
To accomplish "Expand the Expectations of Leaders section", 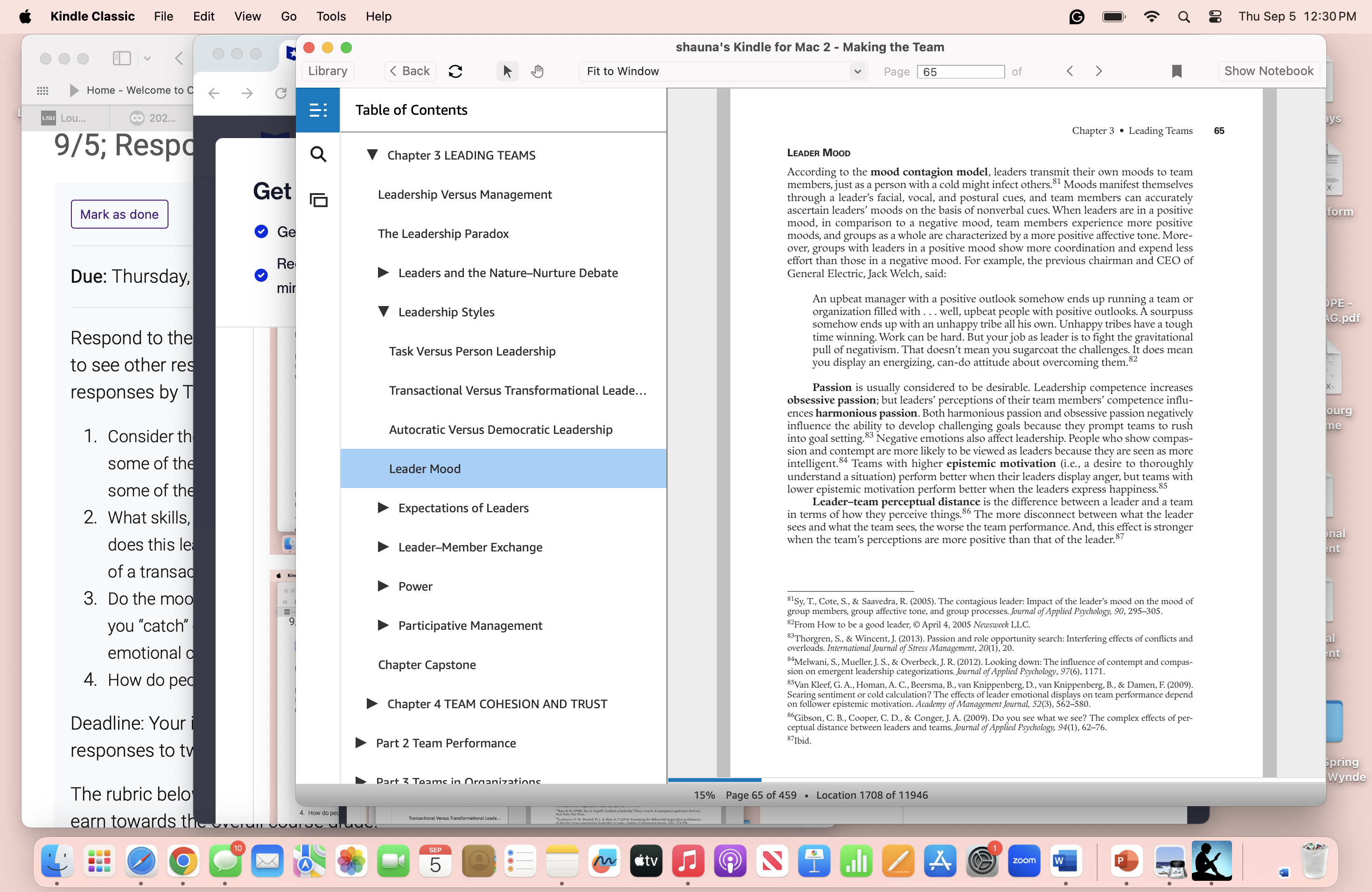I will pos(383,508).
